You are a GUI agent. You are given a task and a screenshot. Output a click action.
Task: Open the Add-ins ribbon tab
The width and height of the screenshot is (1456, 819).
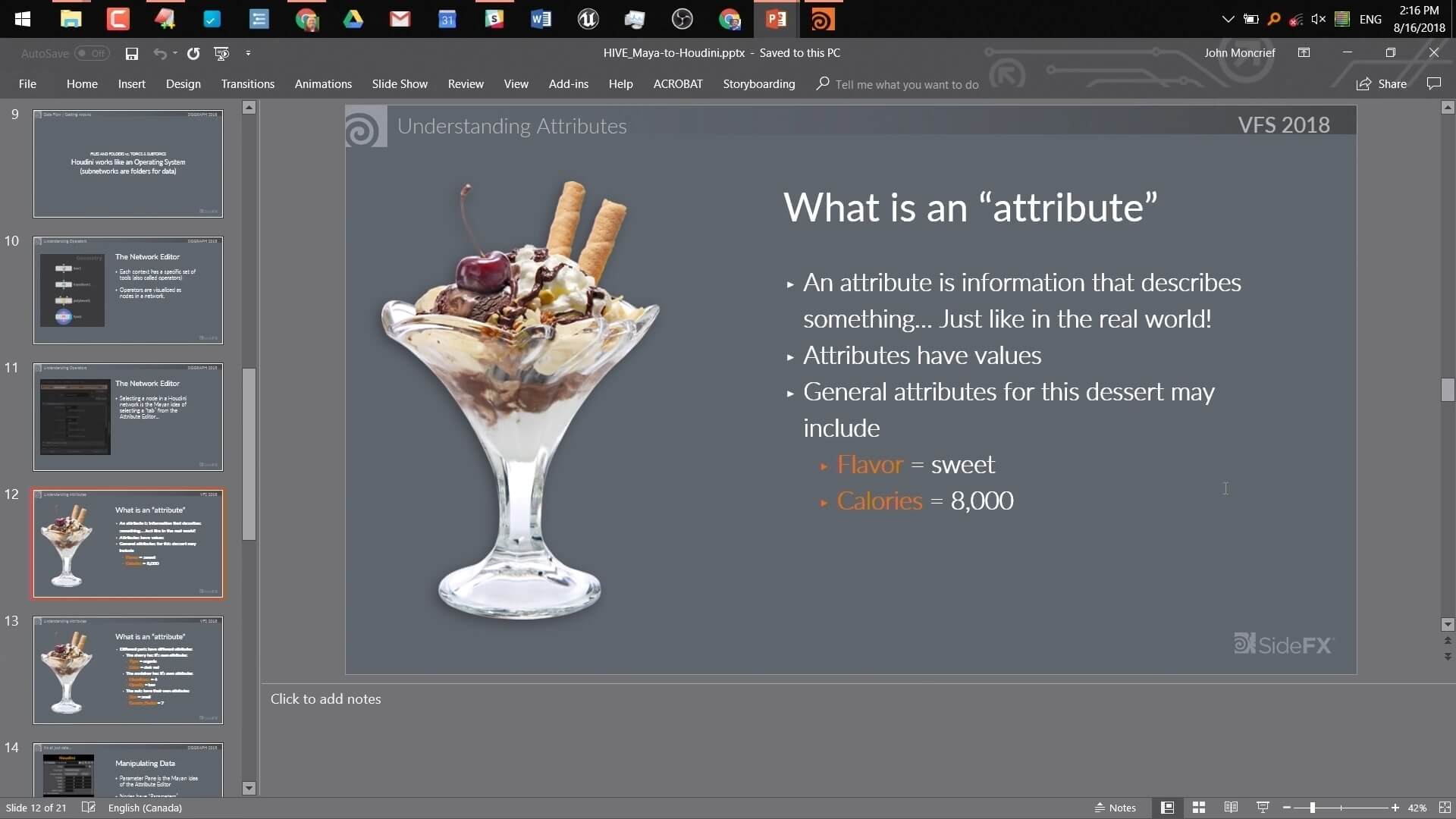coord(569,84)
